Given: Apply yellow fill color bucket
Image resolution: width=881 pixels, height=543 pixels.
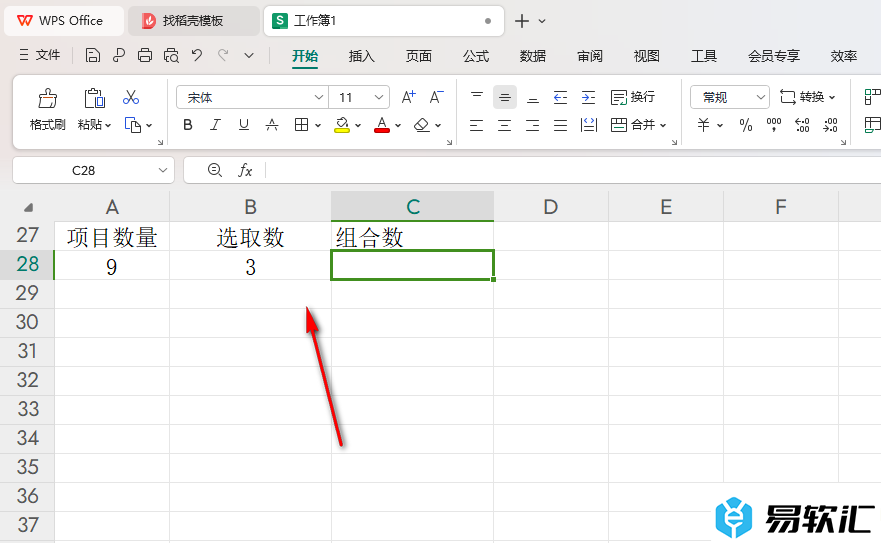Looking at the screenshot, I should [342, 125].
